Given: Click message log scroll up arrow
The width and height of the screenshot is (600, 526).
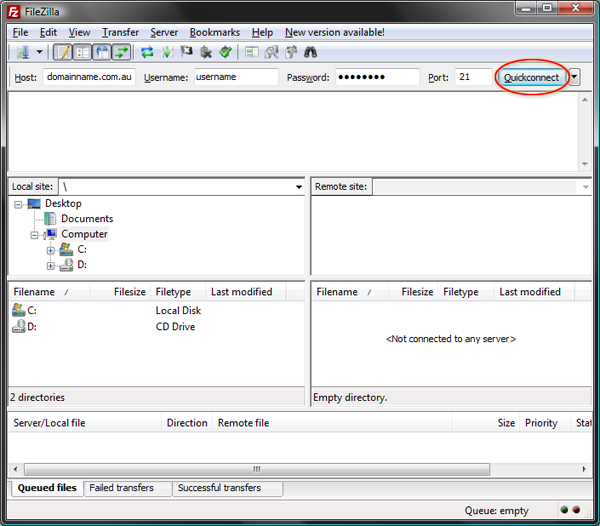Looking at the screenshot, I should 585,100.
